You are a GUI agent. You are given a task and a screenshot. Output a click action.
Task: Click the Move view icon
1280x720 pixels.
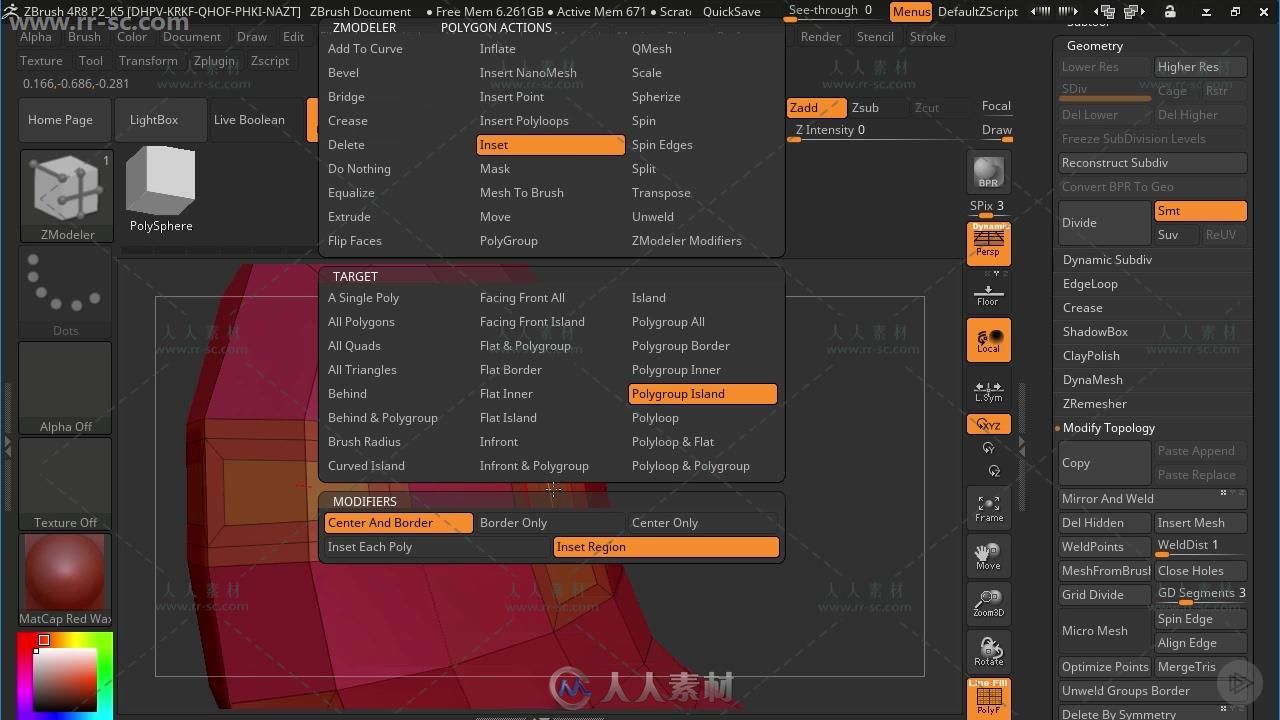(x=988, y=556)
